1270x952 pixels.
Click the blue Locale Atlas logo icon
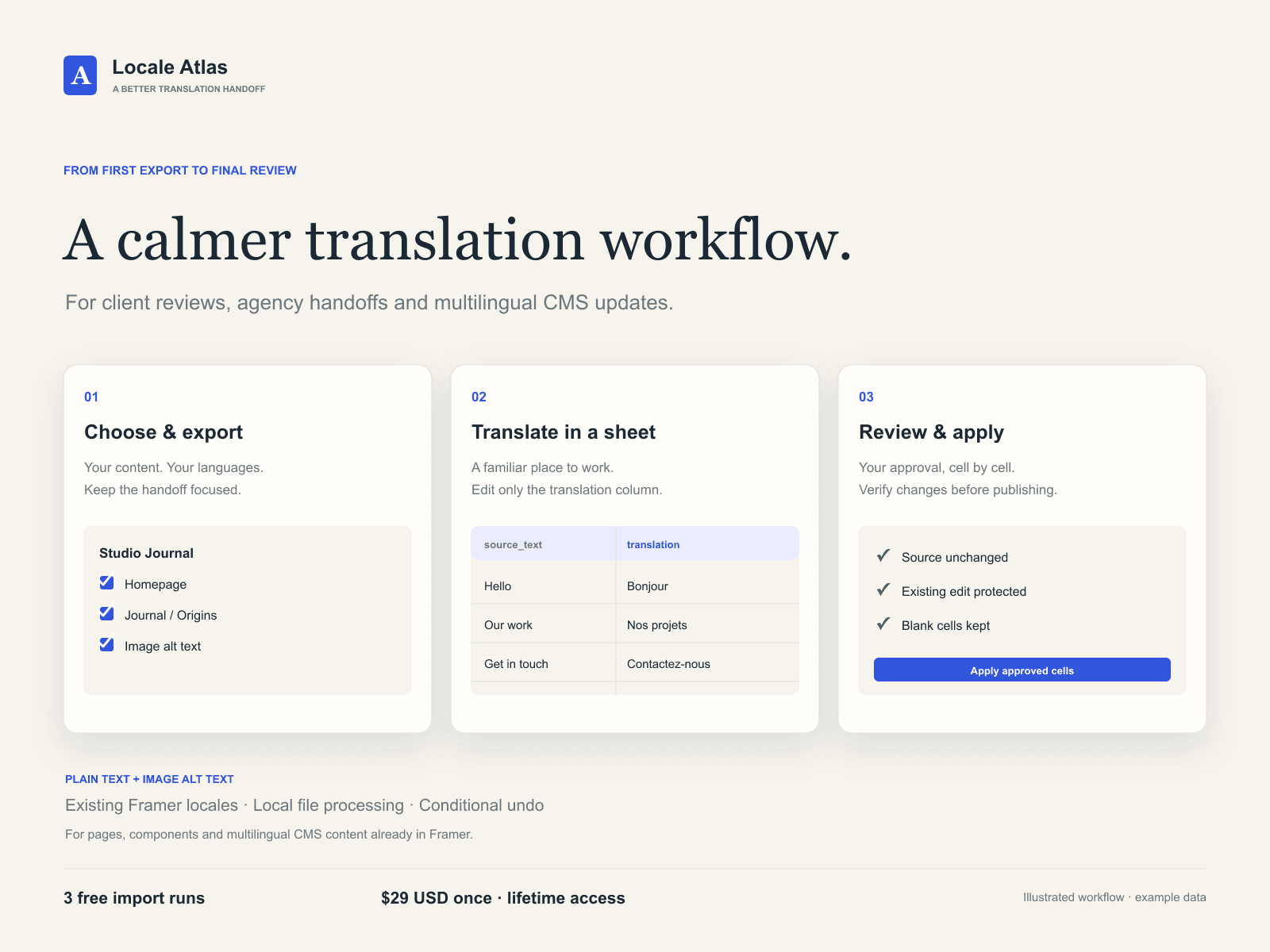(80, 75)
